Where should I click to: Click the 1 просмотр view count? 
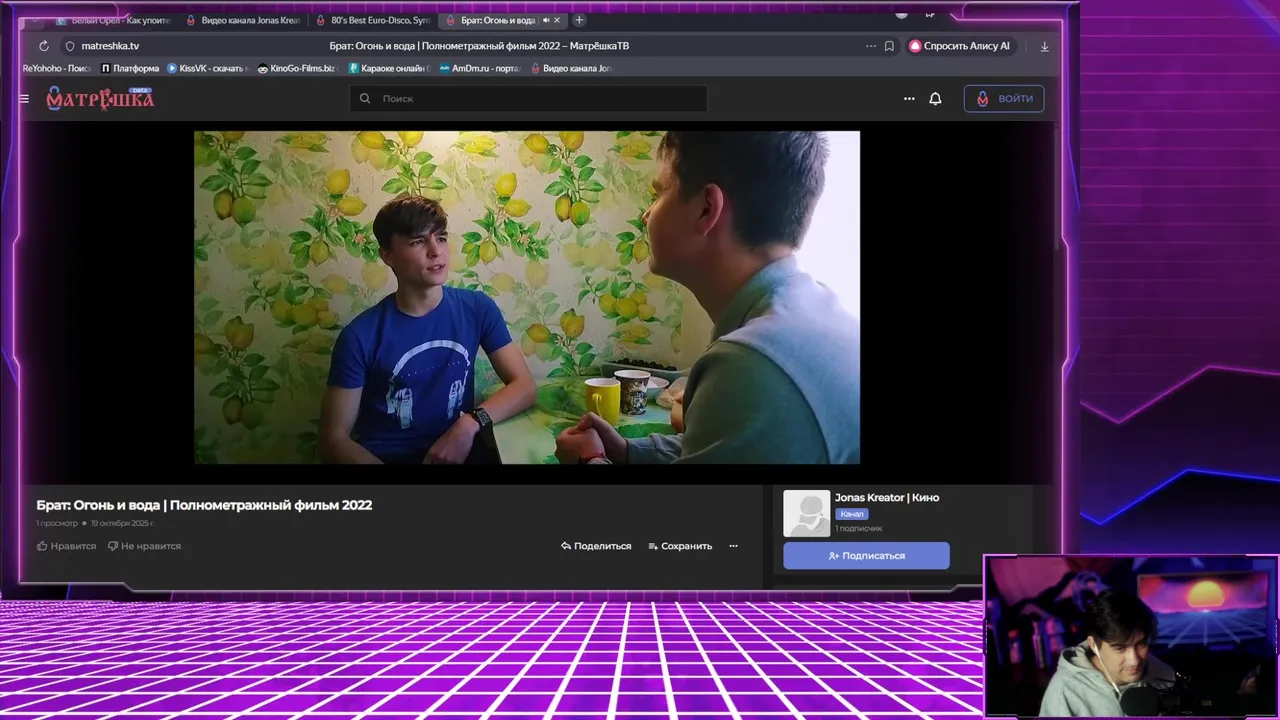57,523
